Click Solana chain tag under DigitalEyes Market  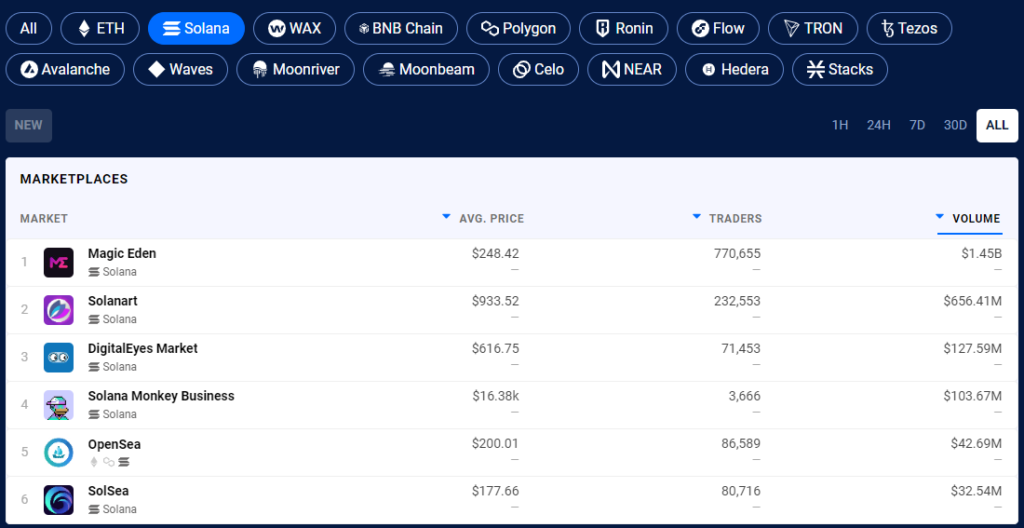coord(112,367)
